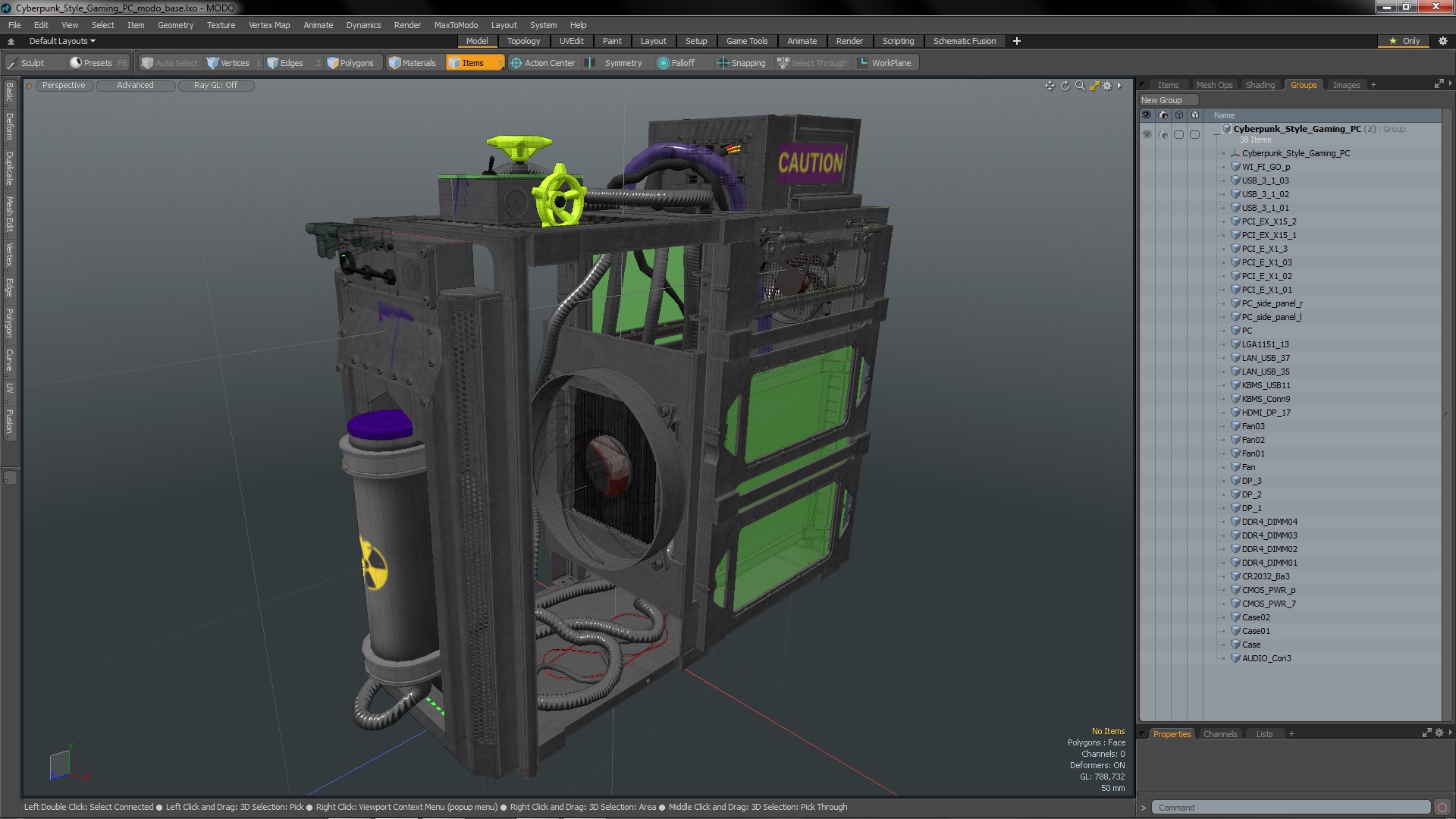Click the Command input field
The width and height of the screenshot is (1456, 819).
tap(1289, 808)
